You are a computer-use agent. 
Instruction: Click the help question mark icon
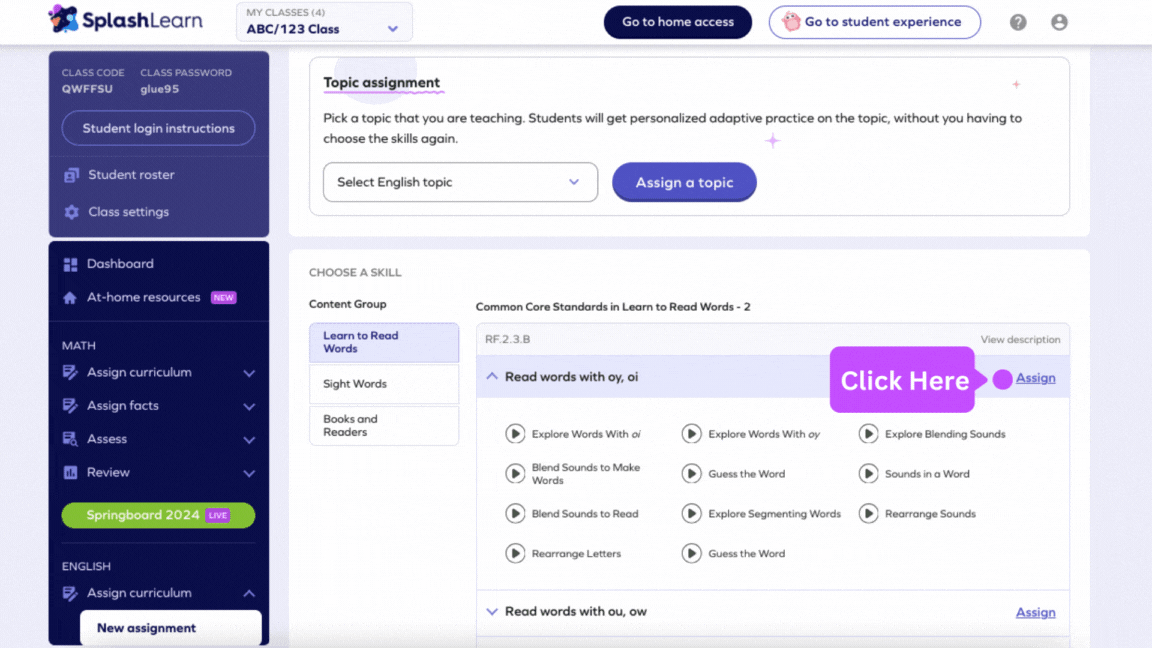coord(1018,22)
